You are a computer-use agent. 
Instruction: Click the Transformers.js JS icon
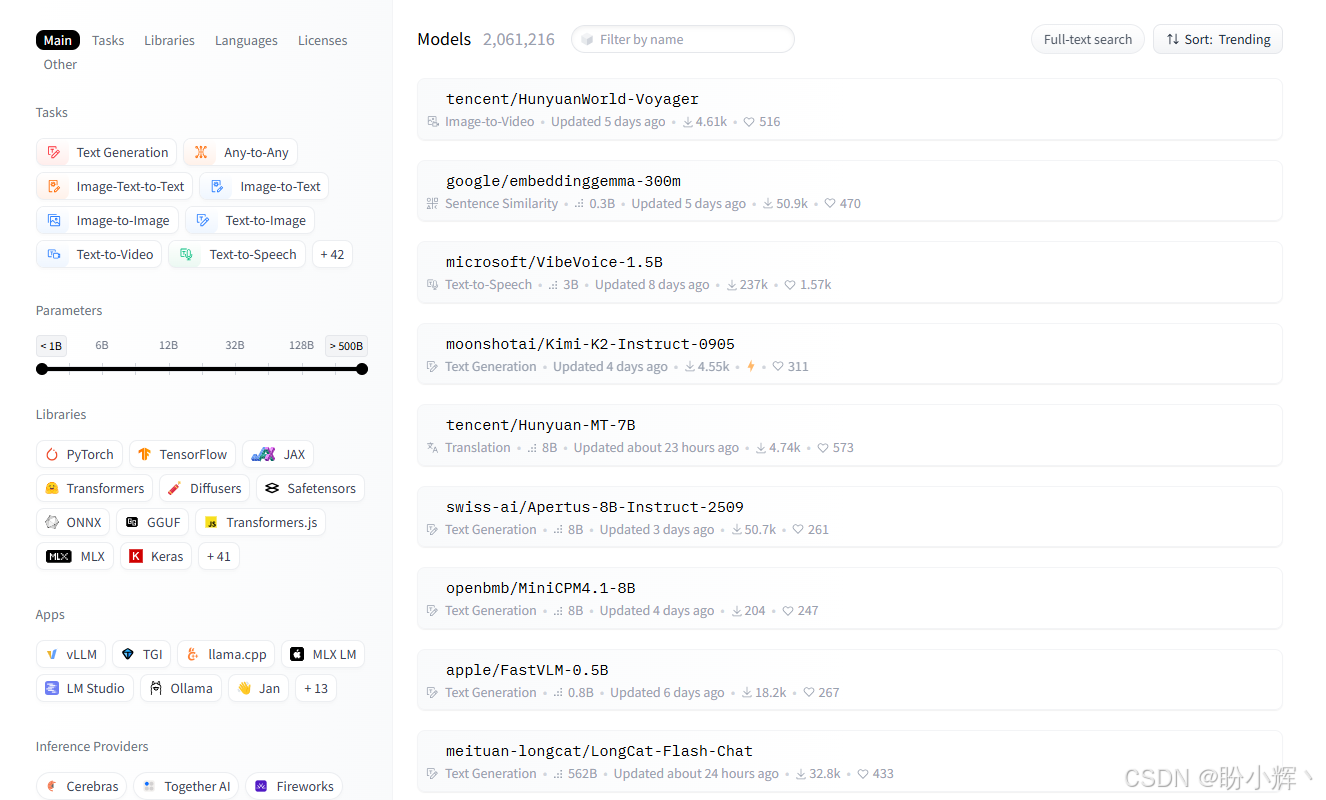coord(211,523)
